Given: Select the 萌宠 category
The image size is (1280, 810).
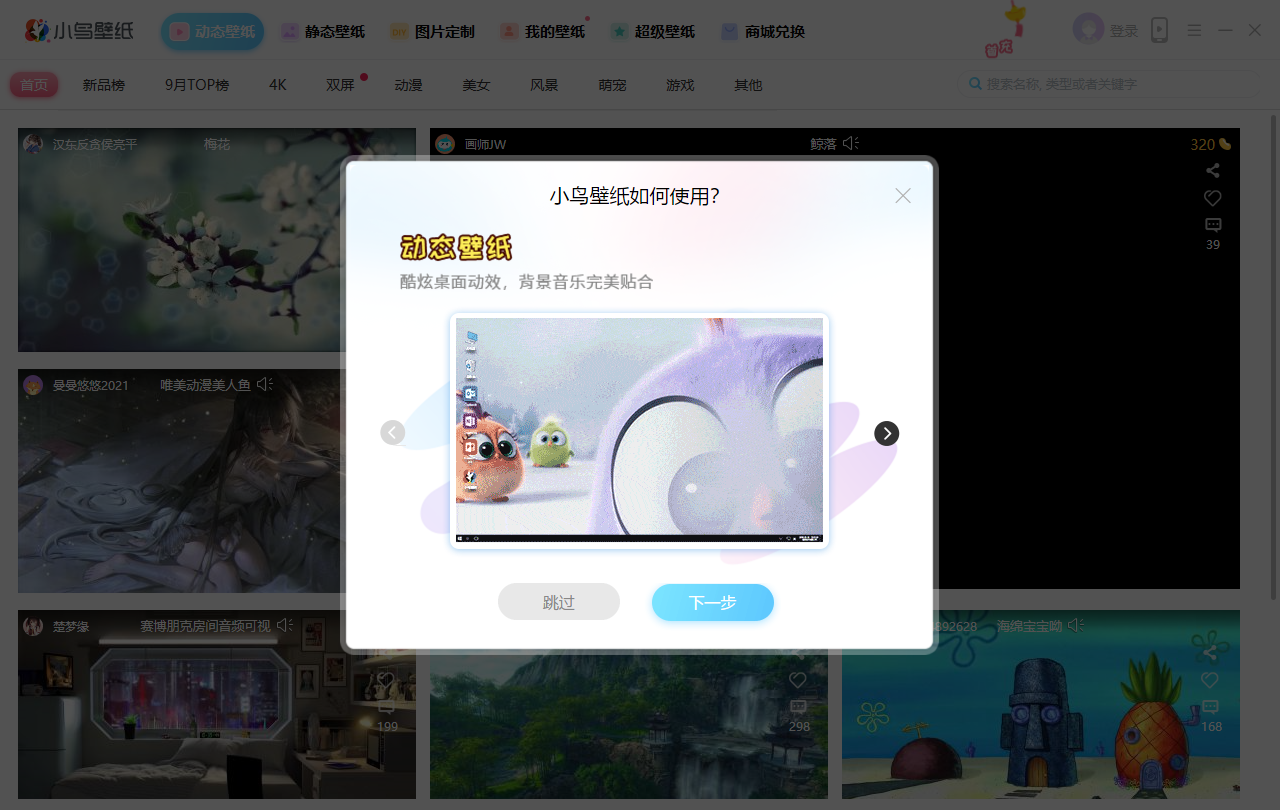Looking at the screenshot, I should point(612,85).
